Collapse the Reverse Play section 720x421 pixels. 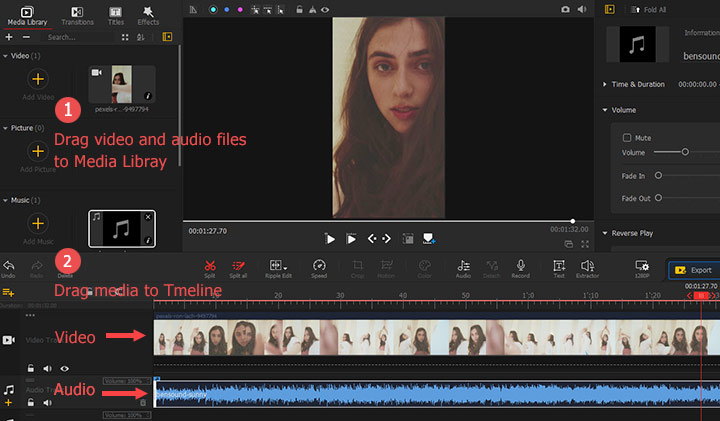606,233
